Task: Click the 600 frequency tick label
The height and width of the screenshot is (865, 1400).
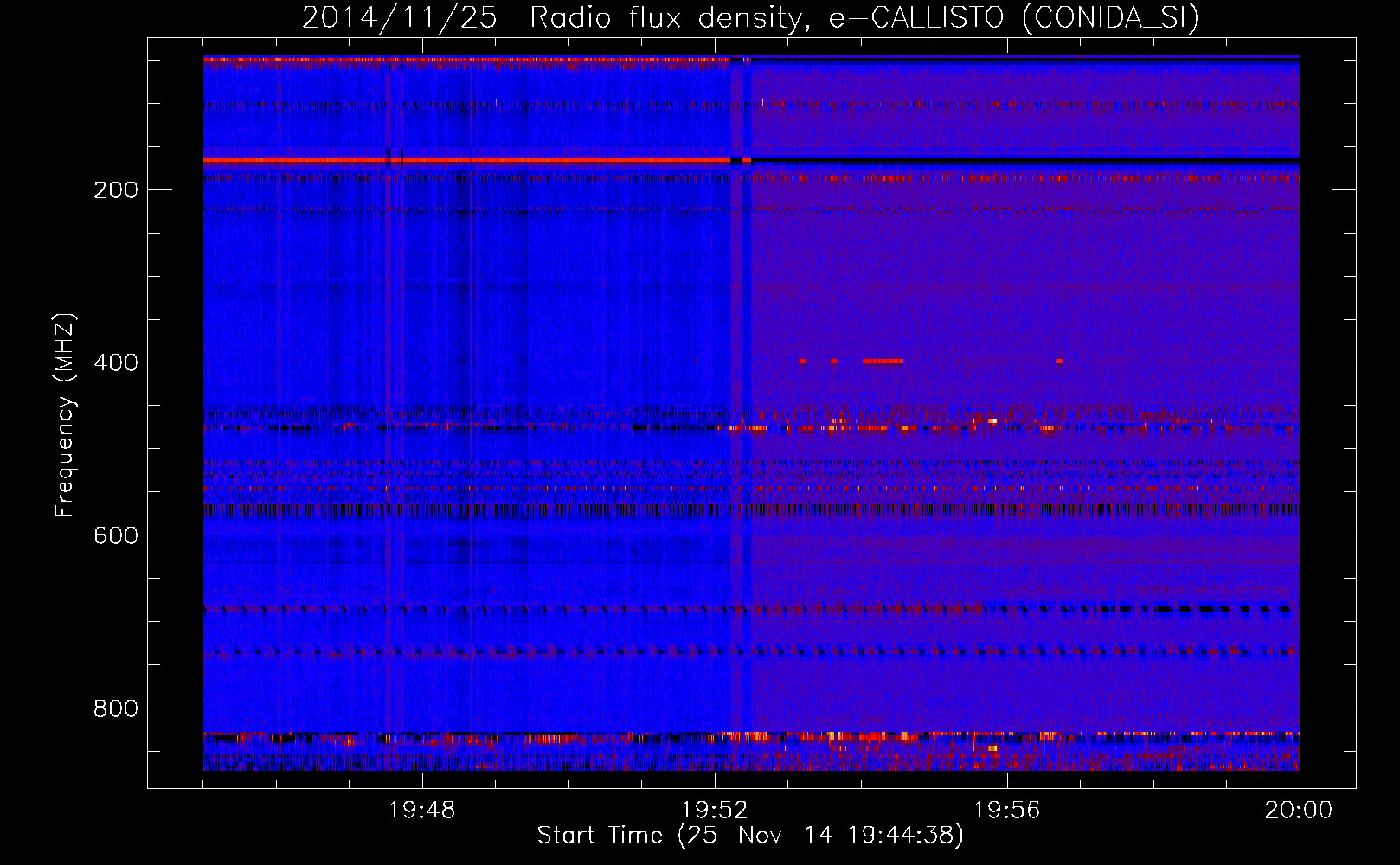Action: (116, 535)
